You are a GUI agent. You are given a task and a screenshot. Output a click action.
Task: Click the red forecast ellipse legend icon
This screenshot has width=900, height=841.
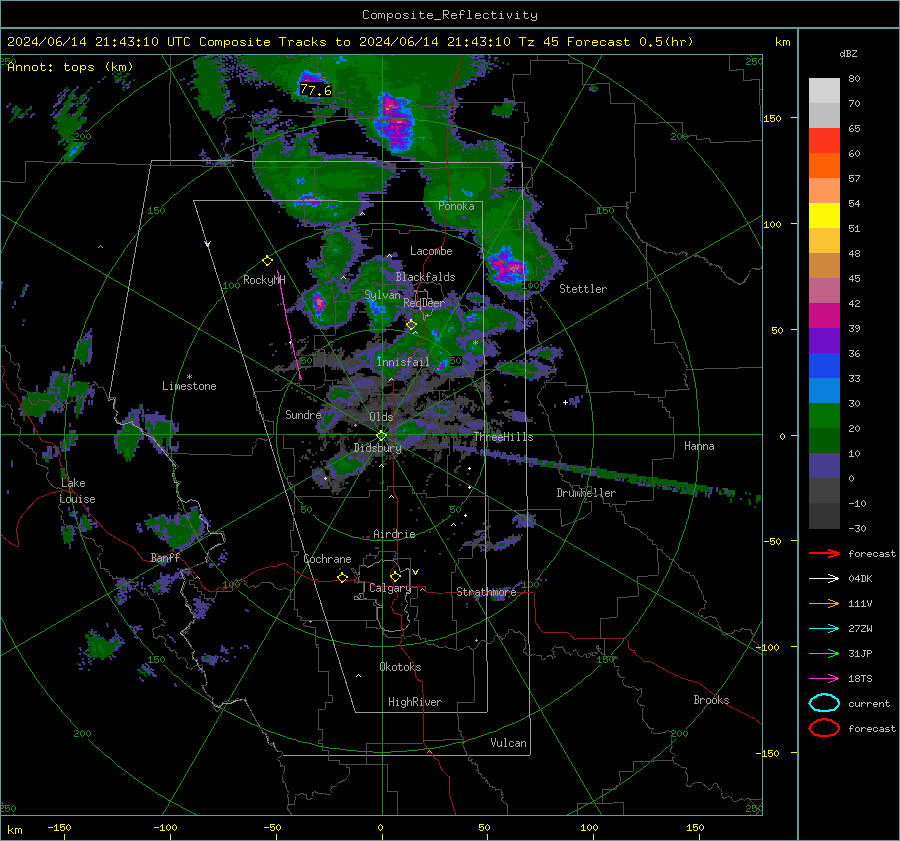pyautogui.click(x=824, y=728)
